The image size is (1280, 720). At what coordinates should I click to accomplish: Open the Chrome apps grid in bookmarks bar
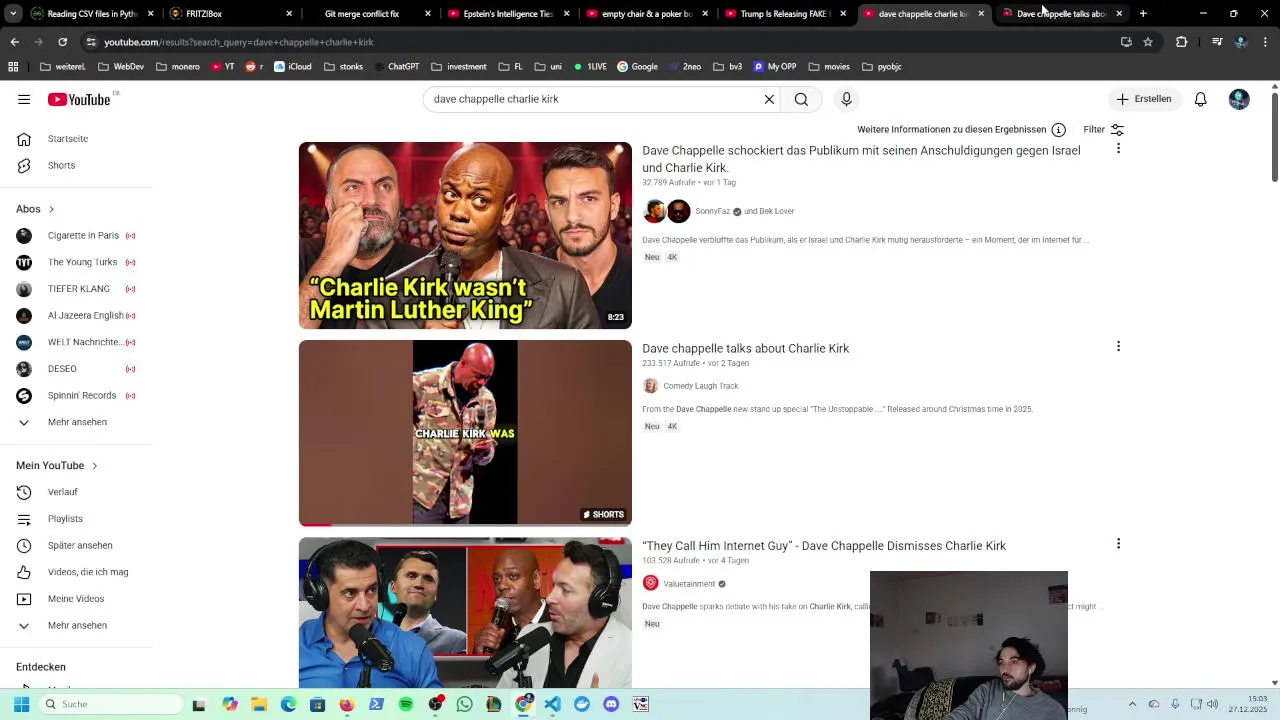13,67
